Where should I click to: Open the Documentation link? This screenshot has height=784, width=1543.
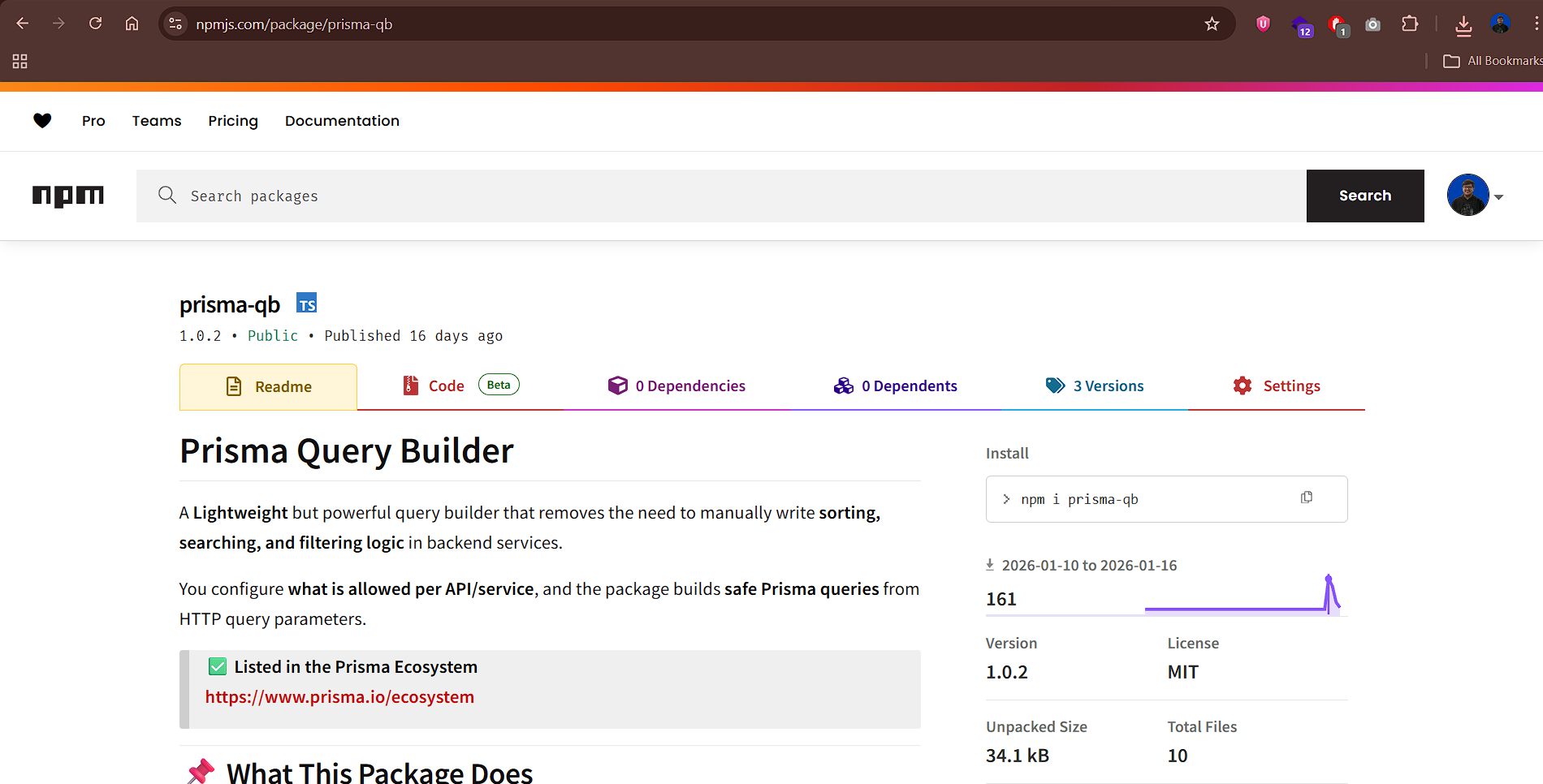pyautogui.click(x=342, y=121)
